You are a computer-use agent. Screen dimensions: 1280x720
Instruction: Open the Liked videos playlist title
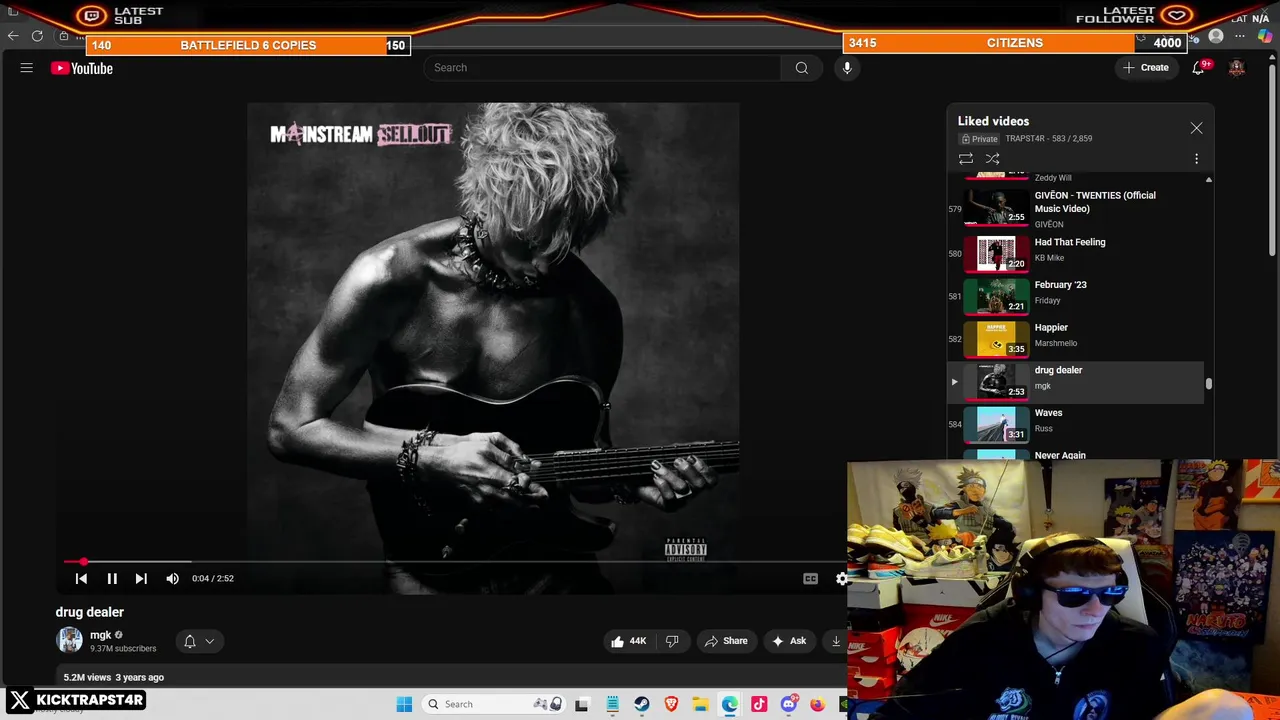click(993, 121)
